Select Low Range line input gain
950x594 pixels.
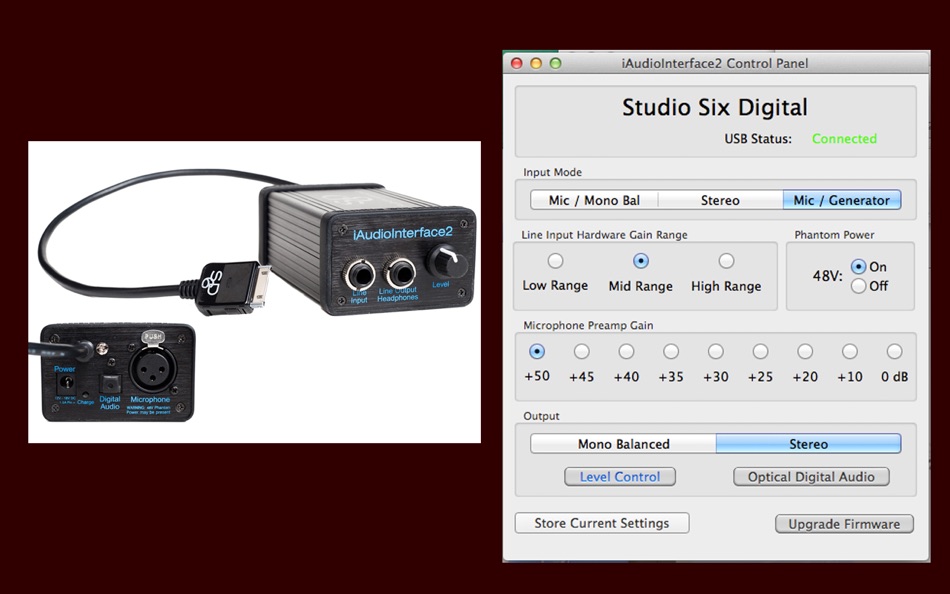pos(555,261)
